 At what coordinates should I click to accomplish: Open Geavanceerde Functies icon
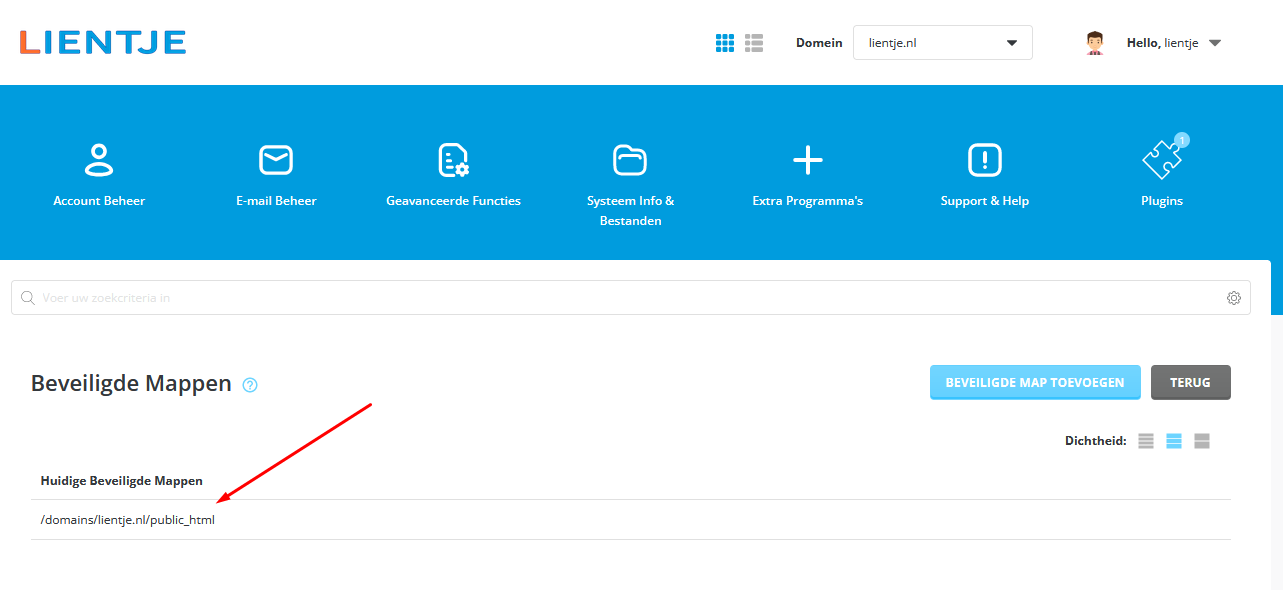[453, 160]
